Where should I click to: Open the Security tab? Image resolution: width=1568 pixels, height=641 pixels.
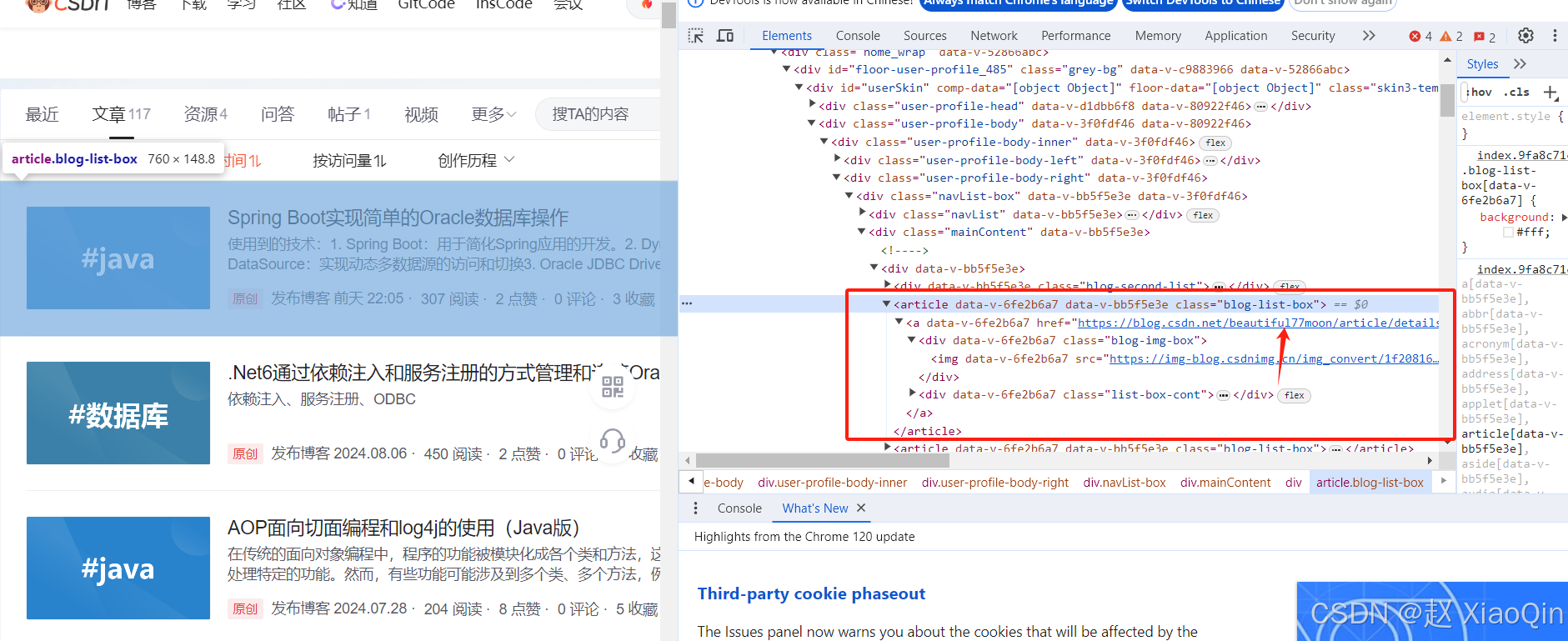click(1313, 36)
